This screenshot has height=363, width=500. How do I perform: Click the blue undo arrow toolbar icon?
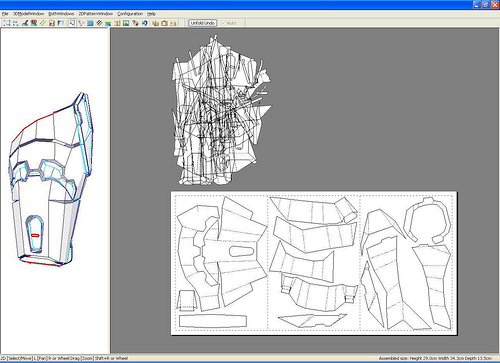click(144, 23)
